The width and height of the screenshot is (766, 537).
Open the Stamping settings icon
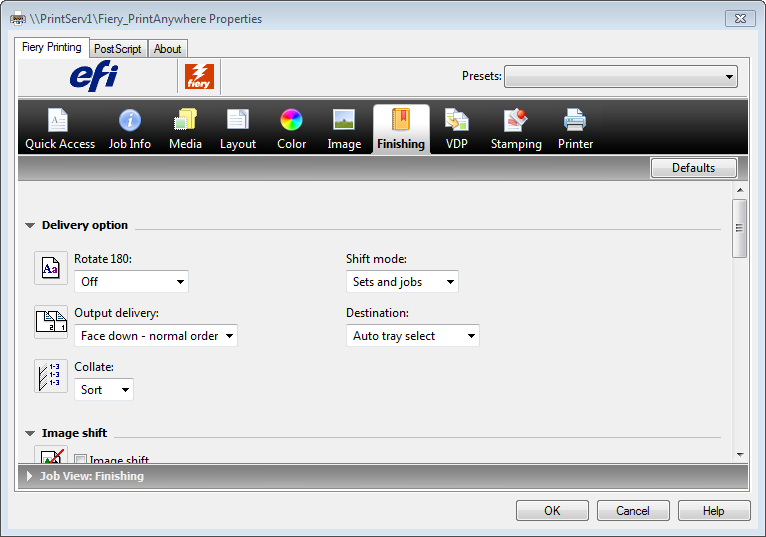[516, 121]
